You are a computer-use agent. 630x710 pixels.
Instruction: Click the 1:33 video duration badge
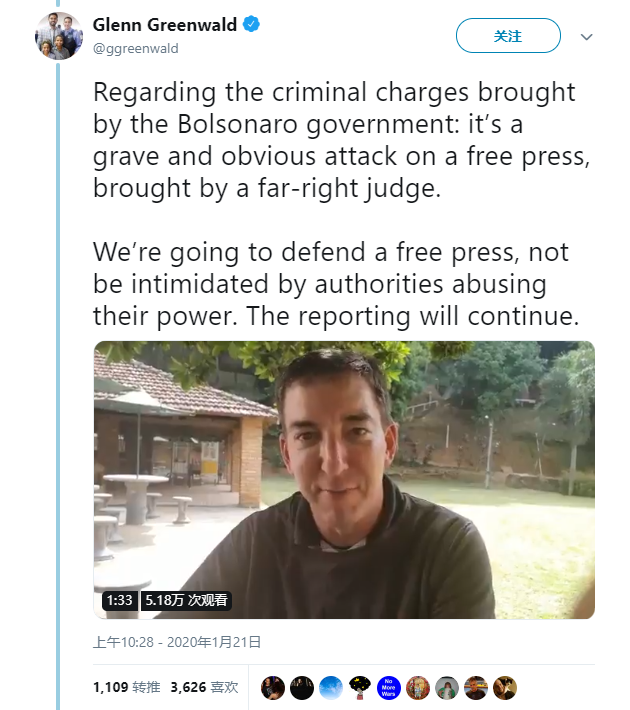[120, 601]
